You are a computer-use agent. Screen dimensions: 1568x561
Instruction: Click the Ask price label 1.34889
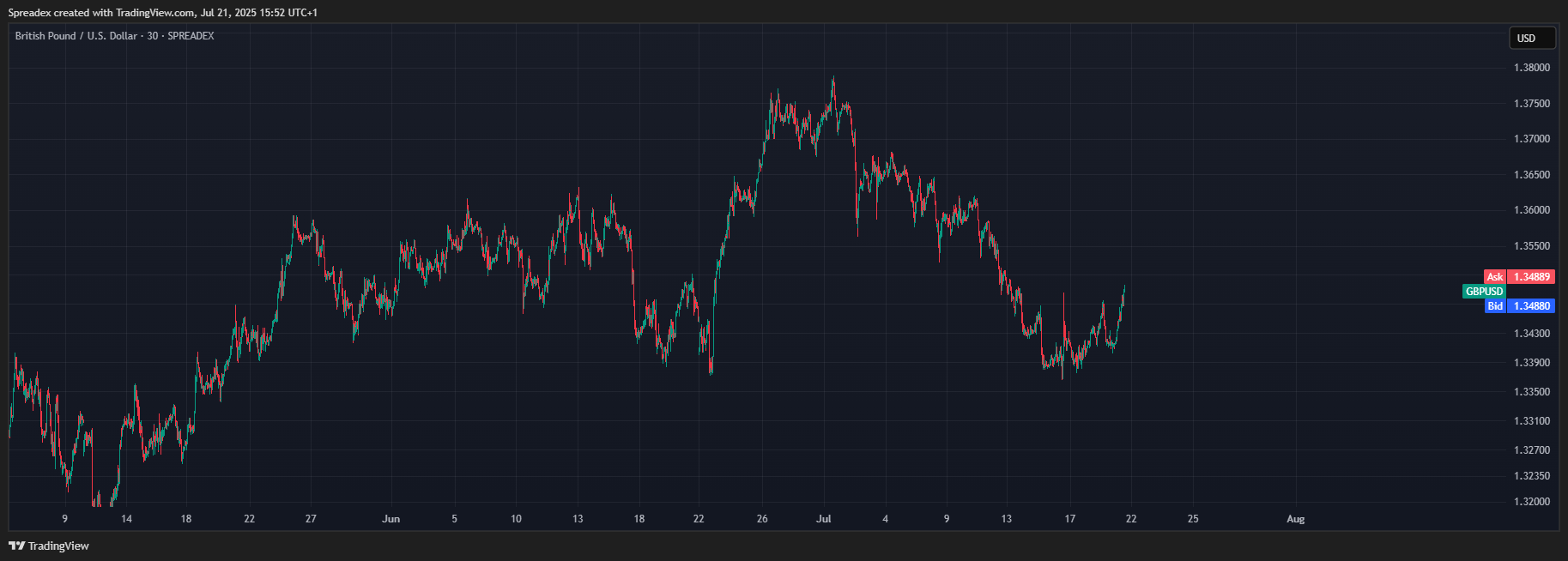tap(1532, 277)
